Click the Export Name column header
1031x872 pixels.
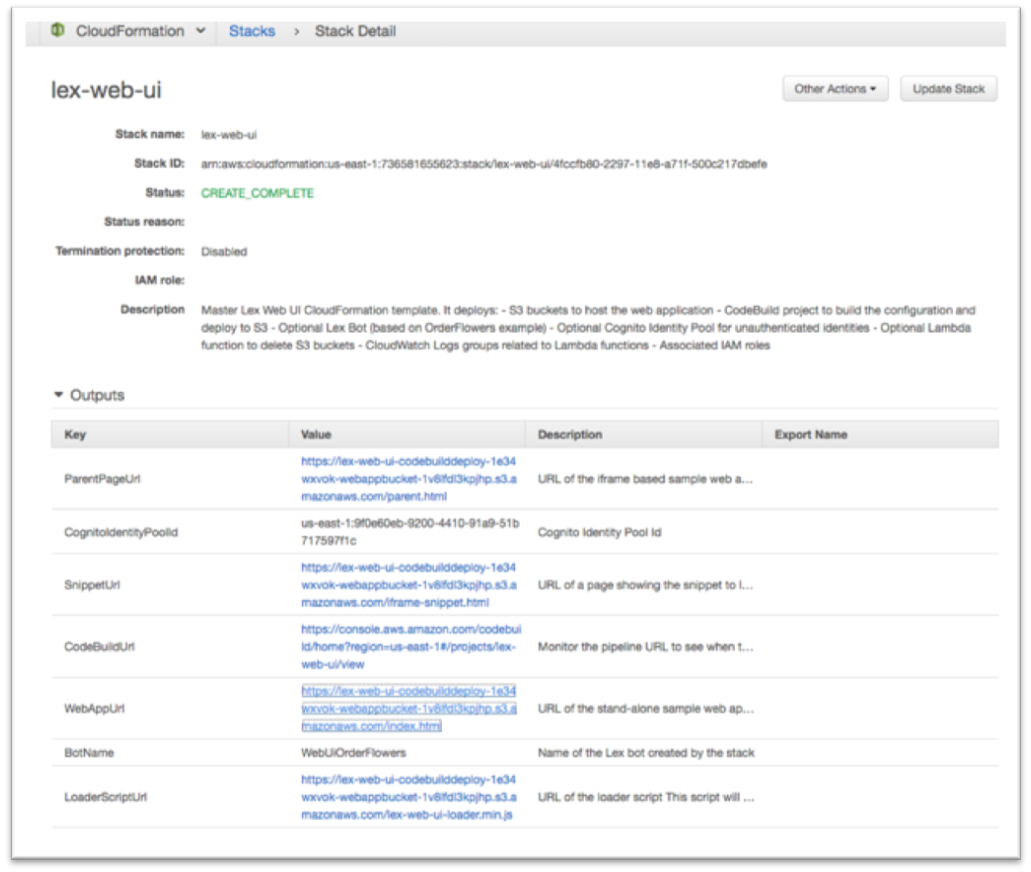(x=880, y=435)
